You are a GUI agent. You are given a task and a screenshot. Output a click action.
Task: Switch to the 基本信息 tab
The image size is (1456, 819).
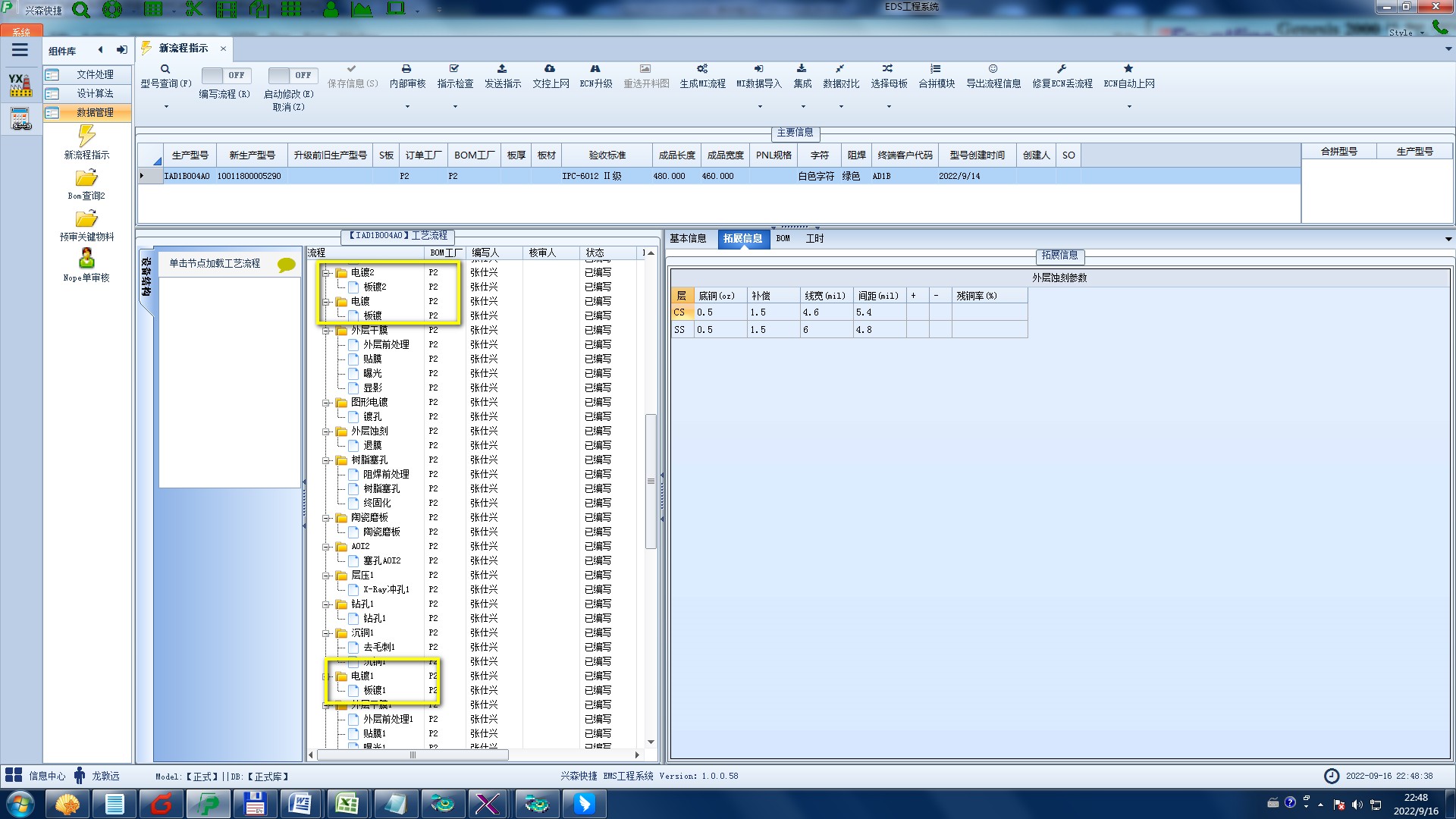point(688,238)
